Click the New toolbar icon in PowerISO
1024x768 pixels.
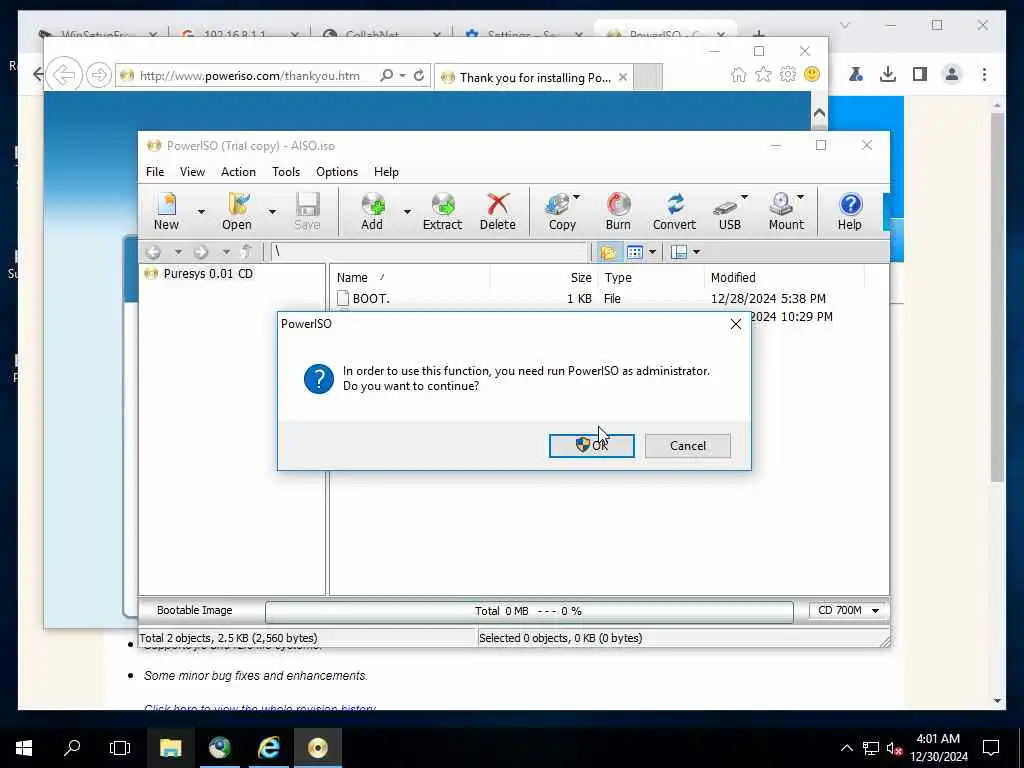(167, 211)
